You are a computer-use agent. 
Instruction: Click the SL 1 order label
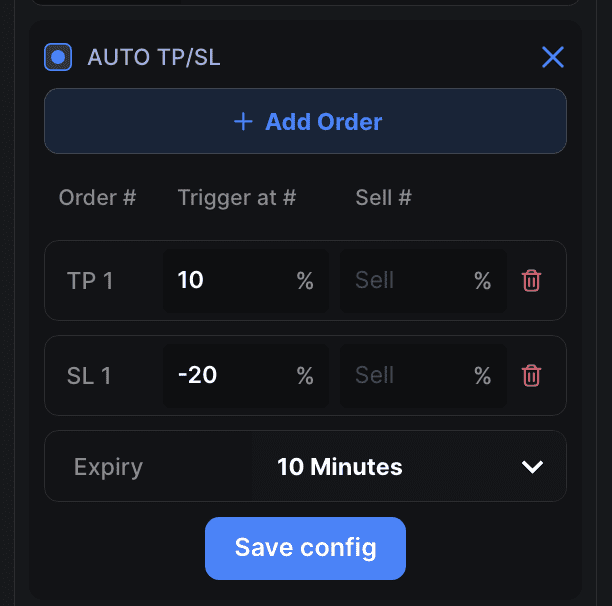click(x=89, y=376)
